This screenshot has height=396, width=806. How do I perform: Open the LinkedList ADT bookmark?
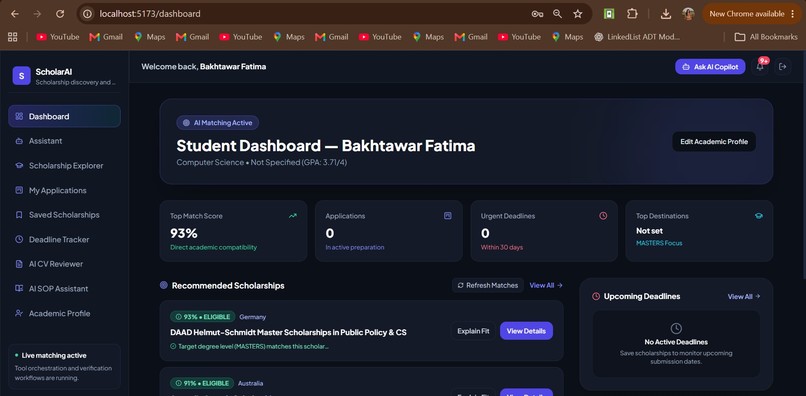click(x=636, y=37)
